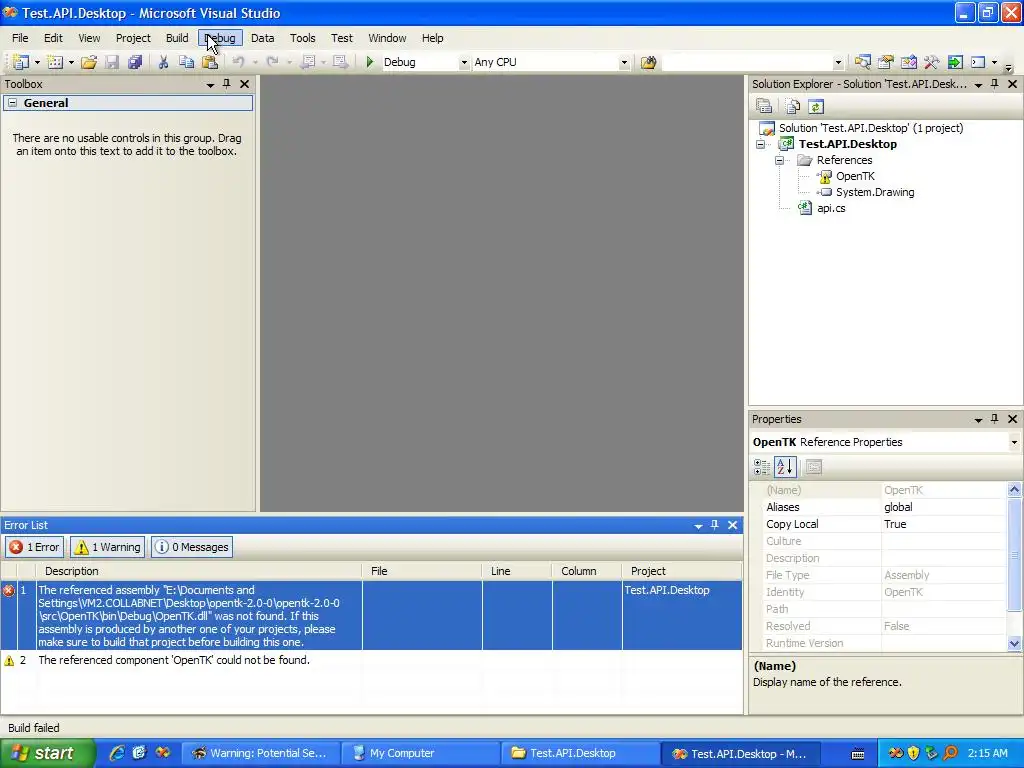This screenshot has height=768, width=1024.
Task: Open the Tools menu
Action: (302, 38)
